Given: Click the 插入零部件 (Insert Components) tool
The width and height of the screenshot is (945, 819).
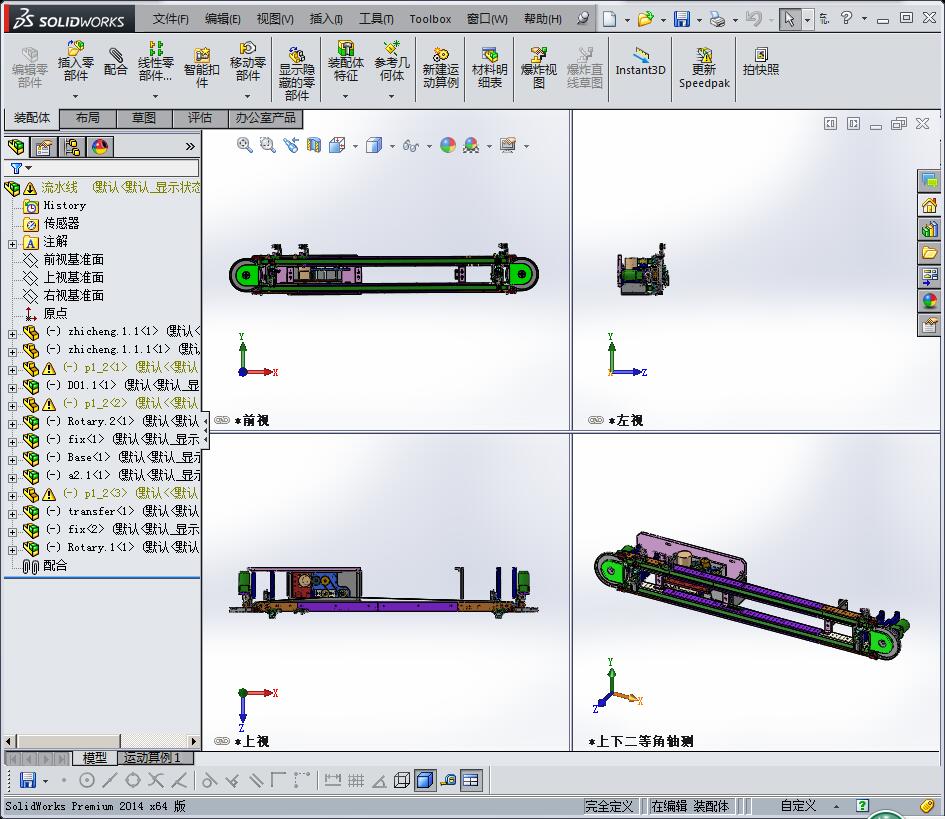Looking at the screenshot, I should click(75, 60).
